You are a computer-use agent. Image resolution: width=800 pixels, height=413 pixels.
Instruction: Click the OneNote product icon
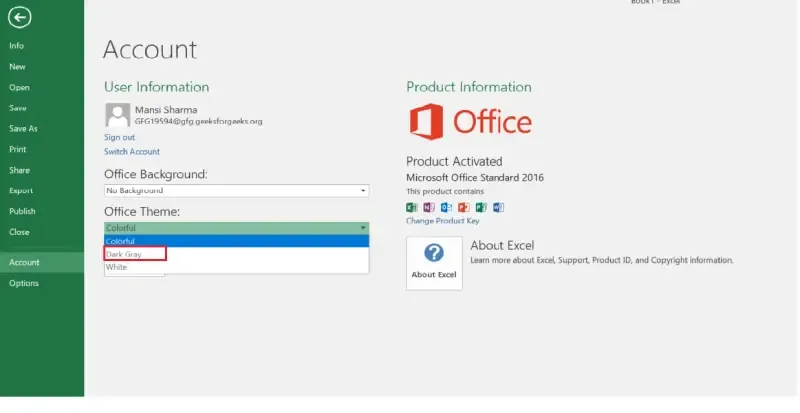(x=429, y=207)
